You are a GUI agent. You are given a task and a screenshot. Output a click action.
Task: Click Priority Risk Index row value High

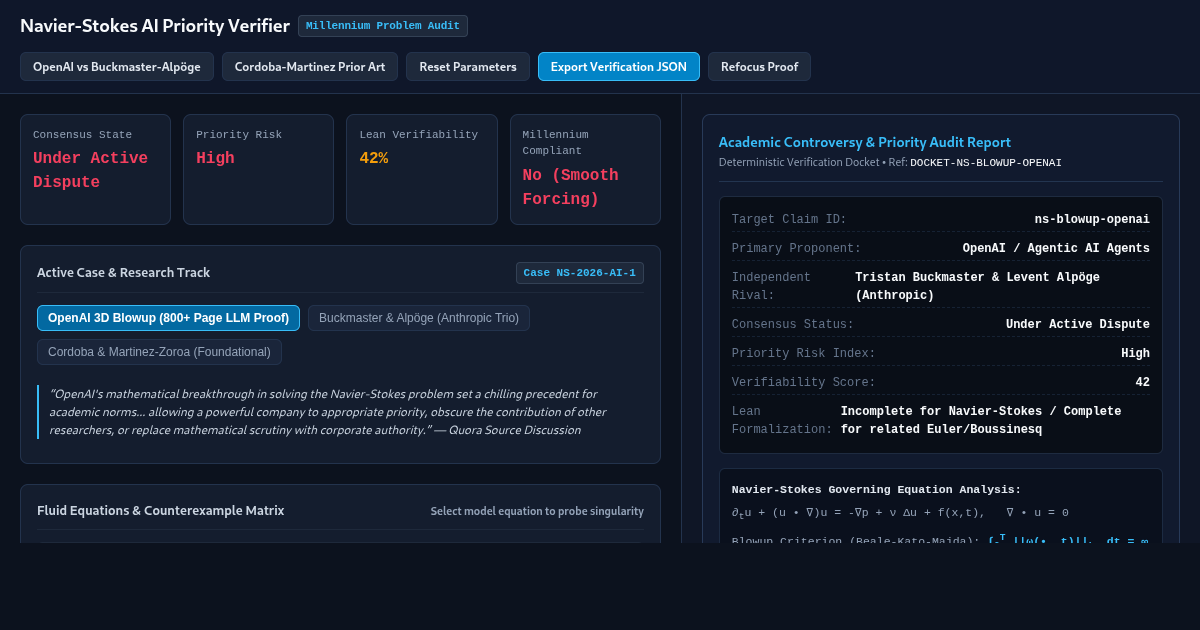(1135, 354)
